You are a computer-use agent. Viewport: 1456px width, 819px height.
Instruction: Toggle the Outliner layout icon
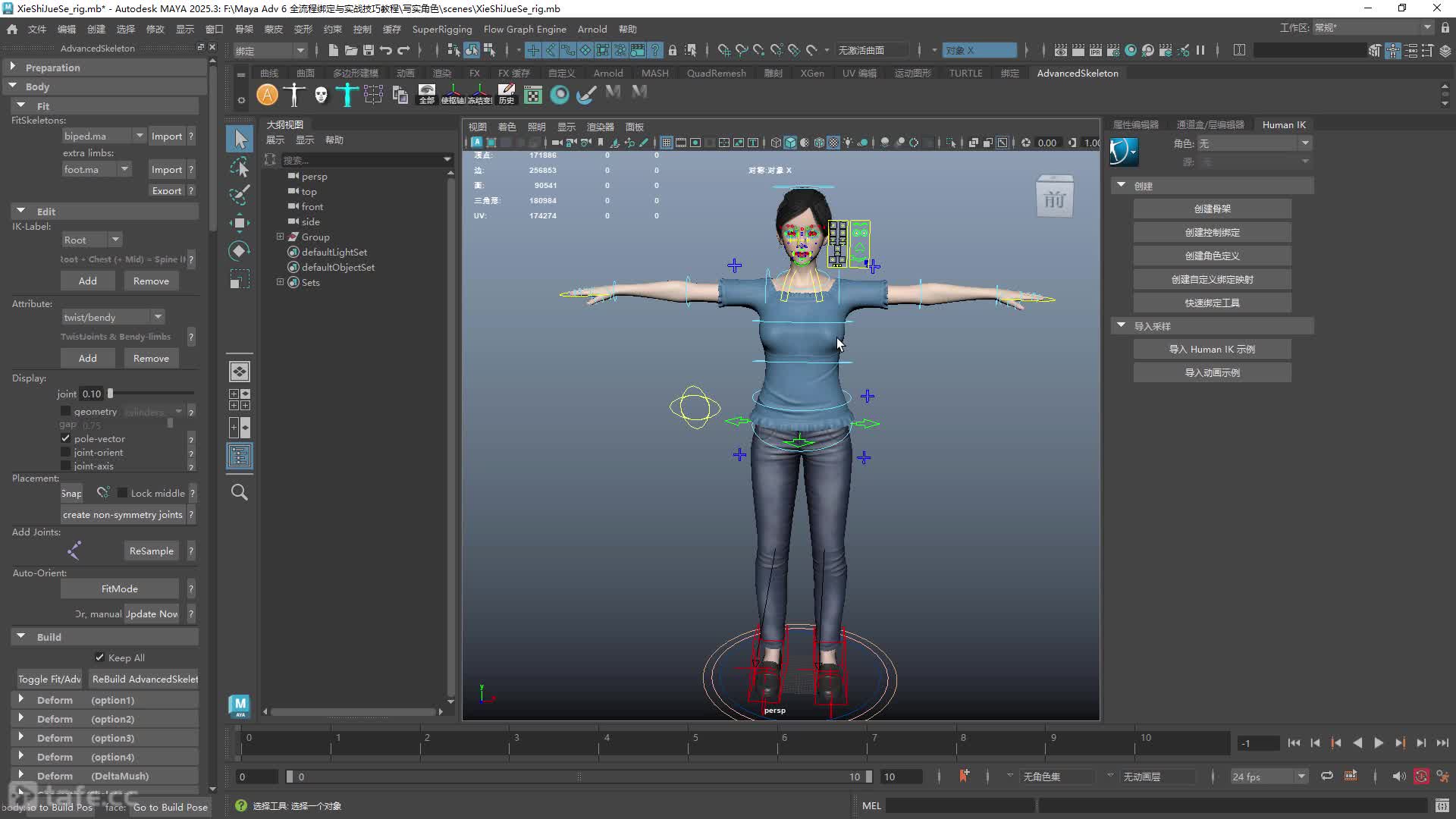point(240,456)
